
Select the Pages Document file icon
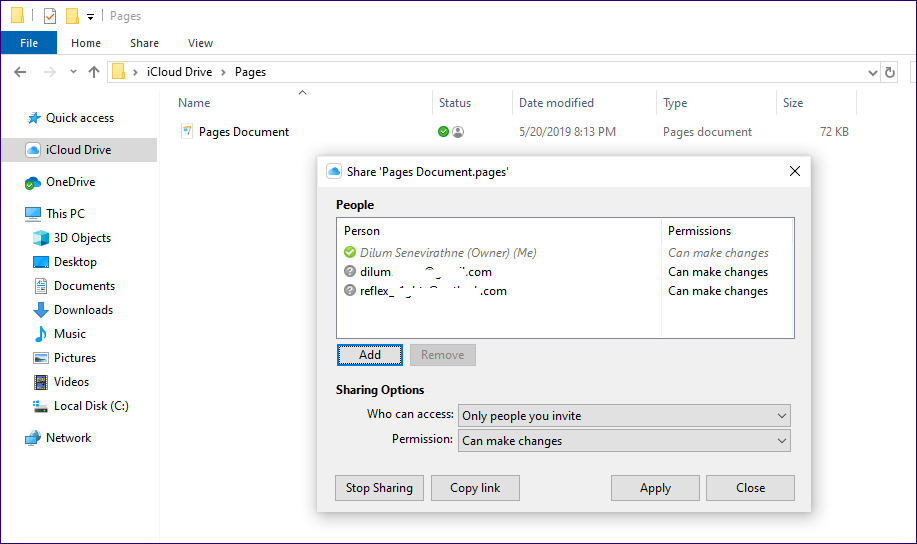187,131
